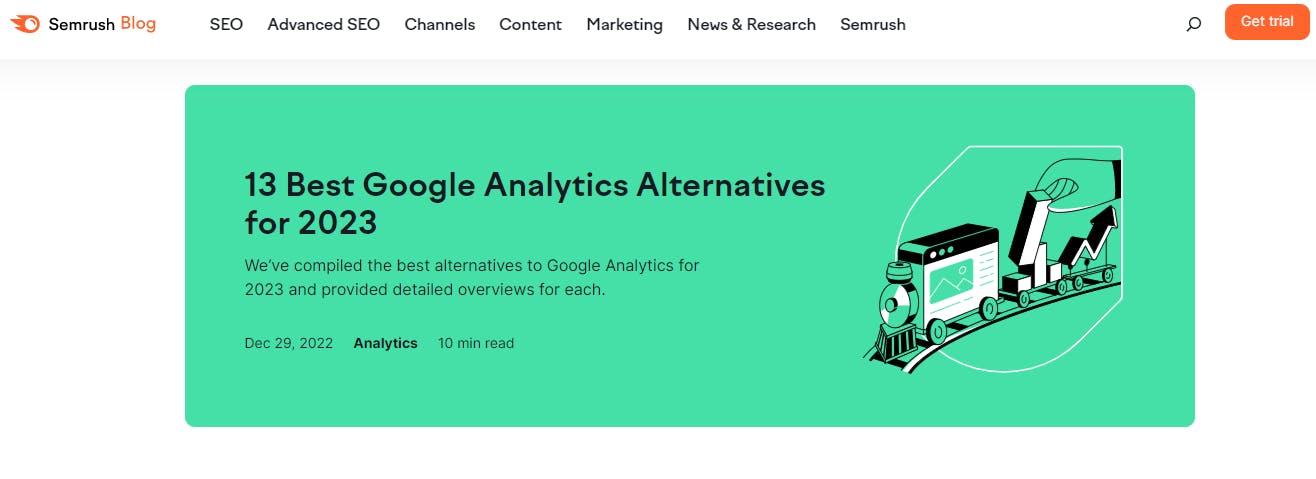Click the 10 min read label

tap(476, 343)
